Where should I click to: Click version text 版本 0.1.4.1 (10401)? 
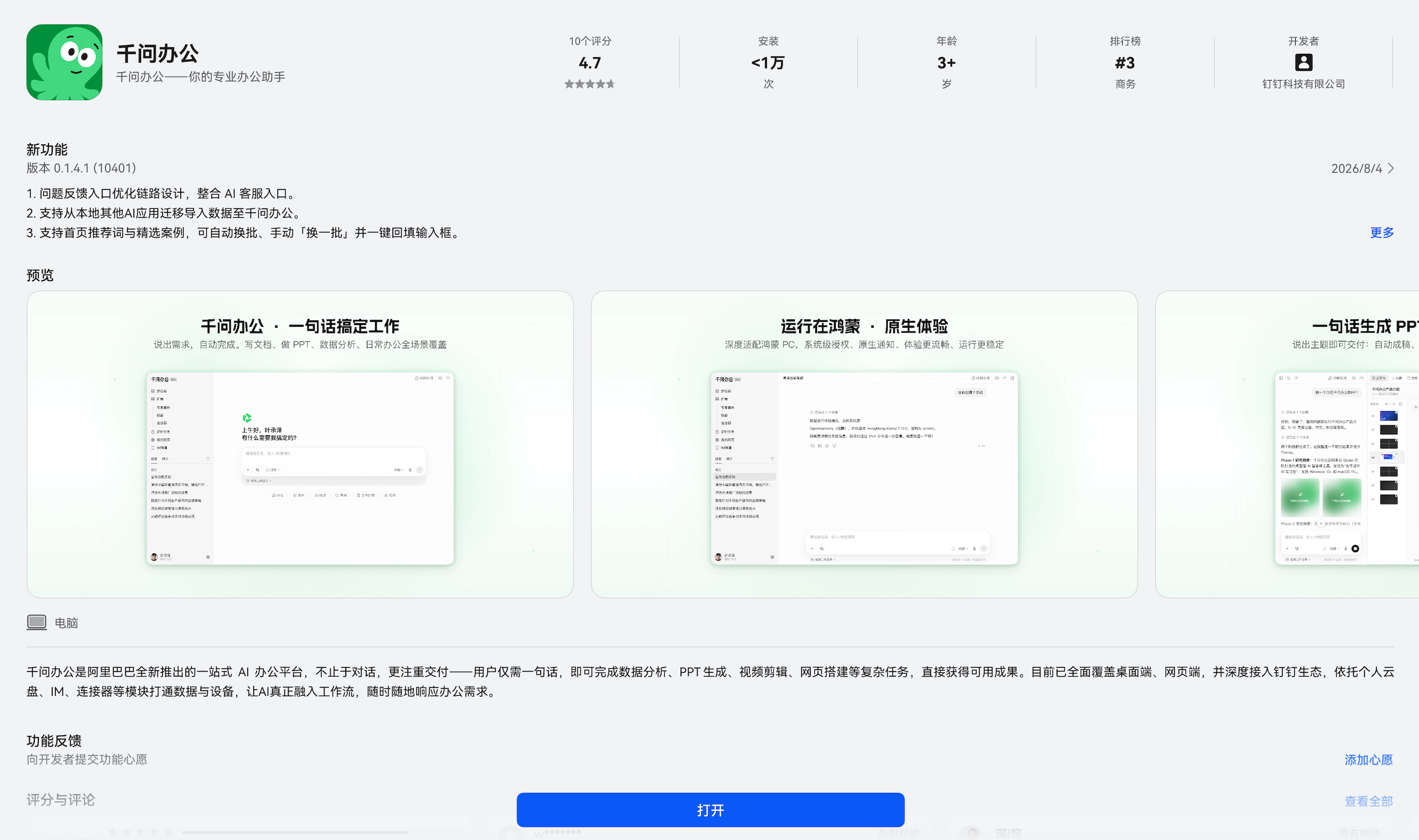coord(81,168)
